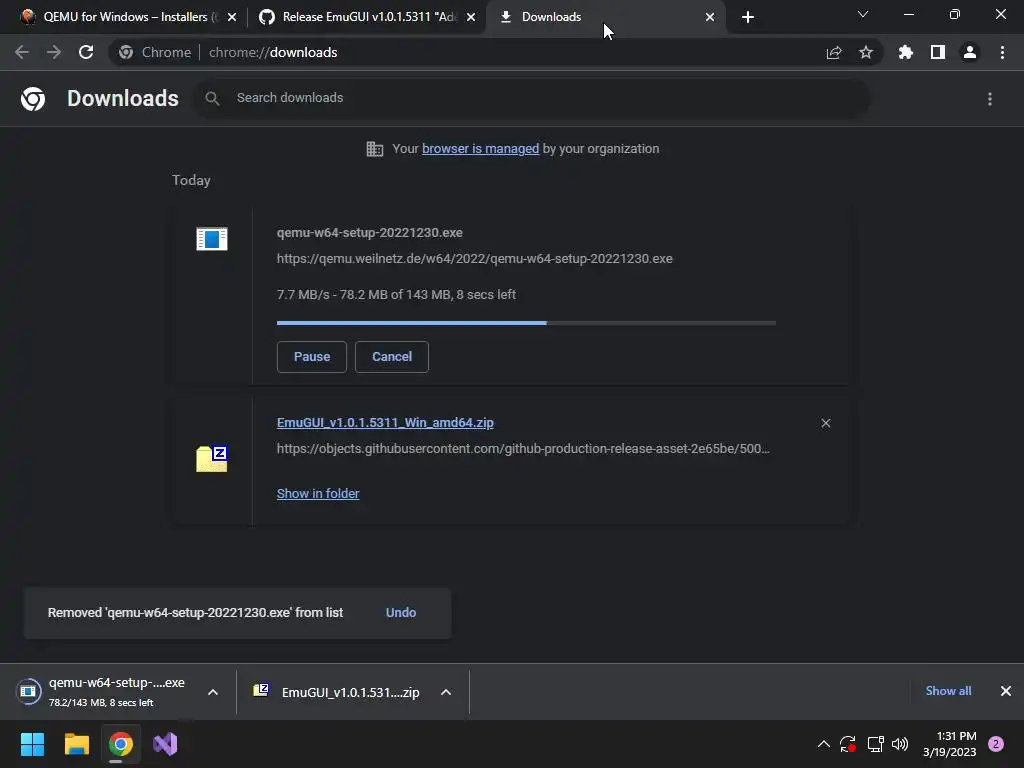Screen dimensions: 1024x768
Task: Open the 'browser is managed' link
Action: [x=481, y=149]
